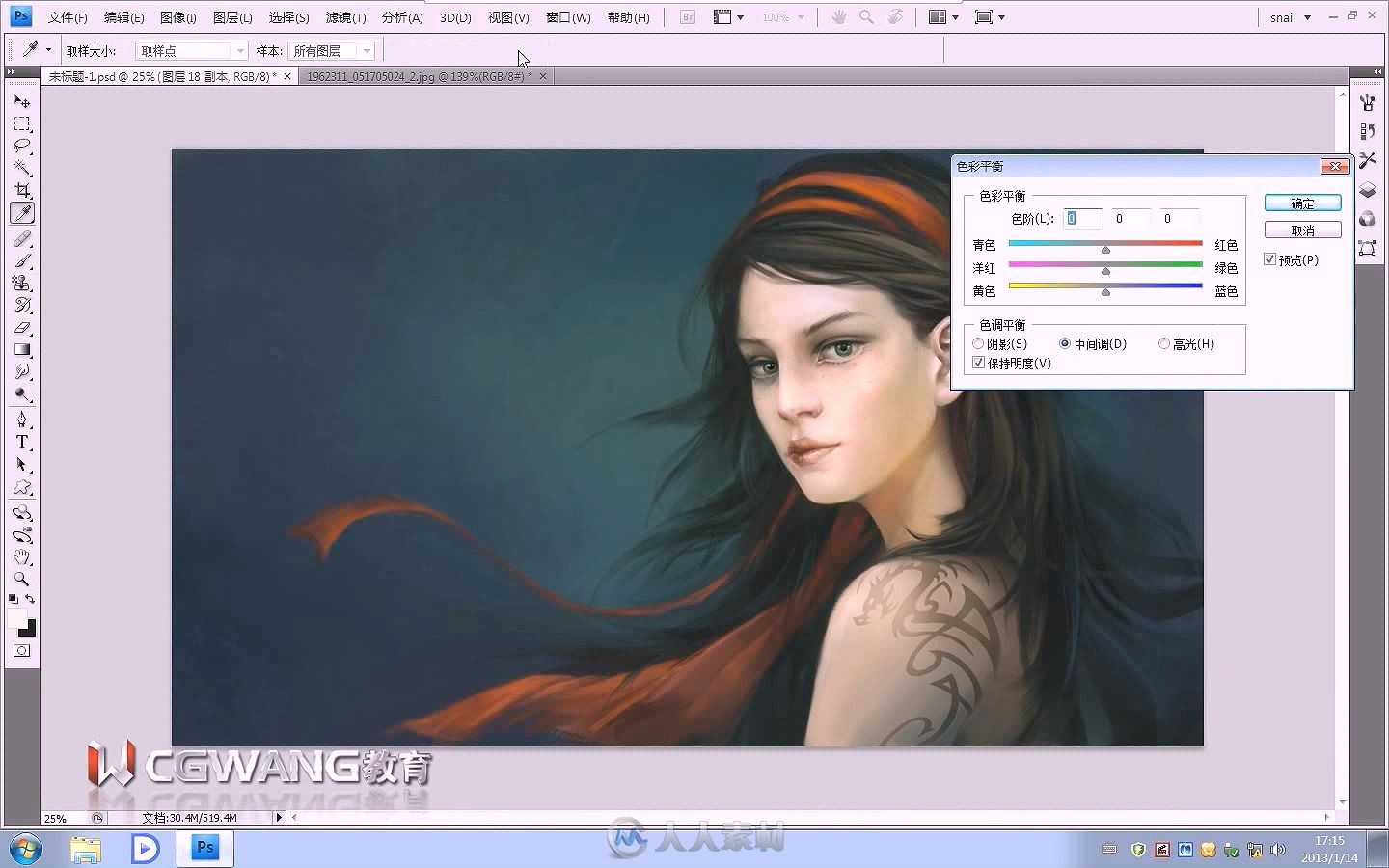The width and height of the screenshot is (1389, 868).
Task: Select the 3D Rotate tool
Action: (21, 512)
